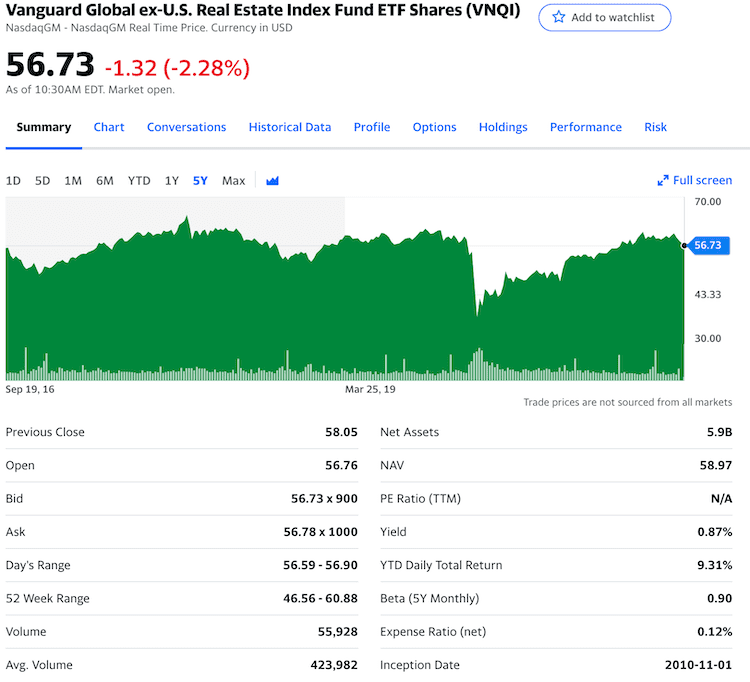Click the PE Ratio (TTM) label
This screenshot has height=682, width=750.
420,499
